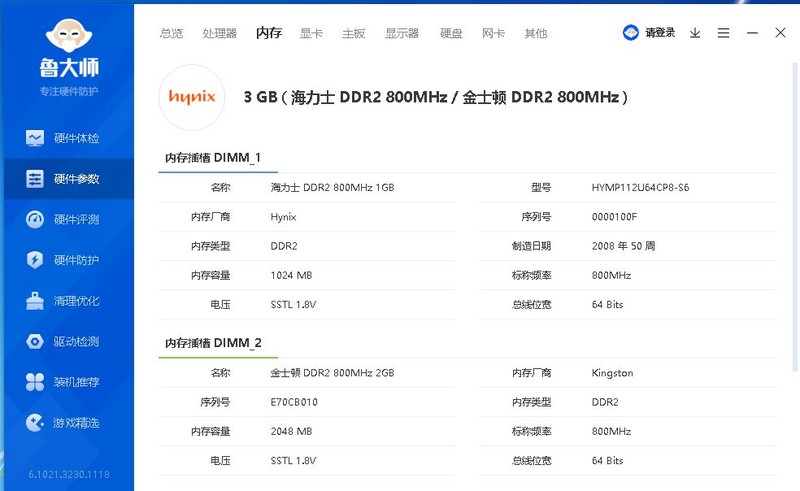Click the 硬件评测 sidebar label
The image size is (800, 491).
point(77,219)
